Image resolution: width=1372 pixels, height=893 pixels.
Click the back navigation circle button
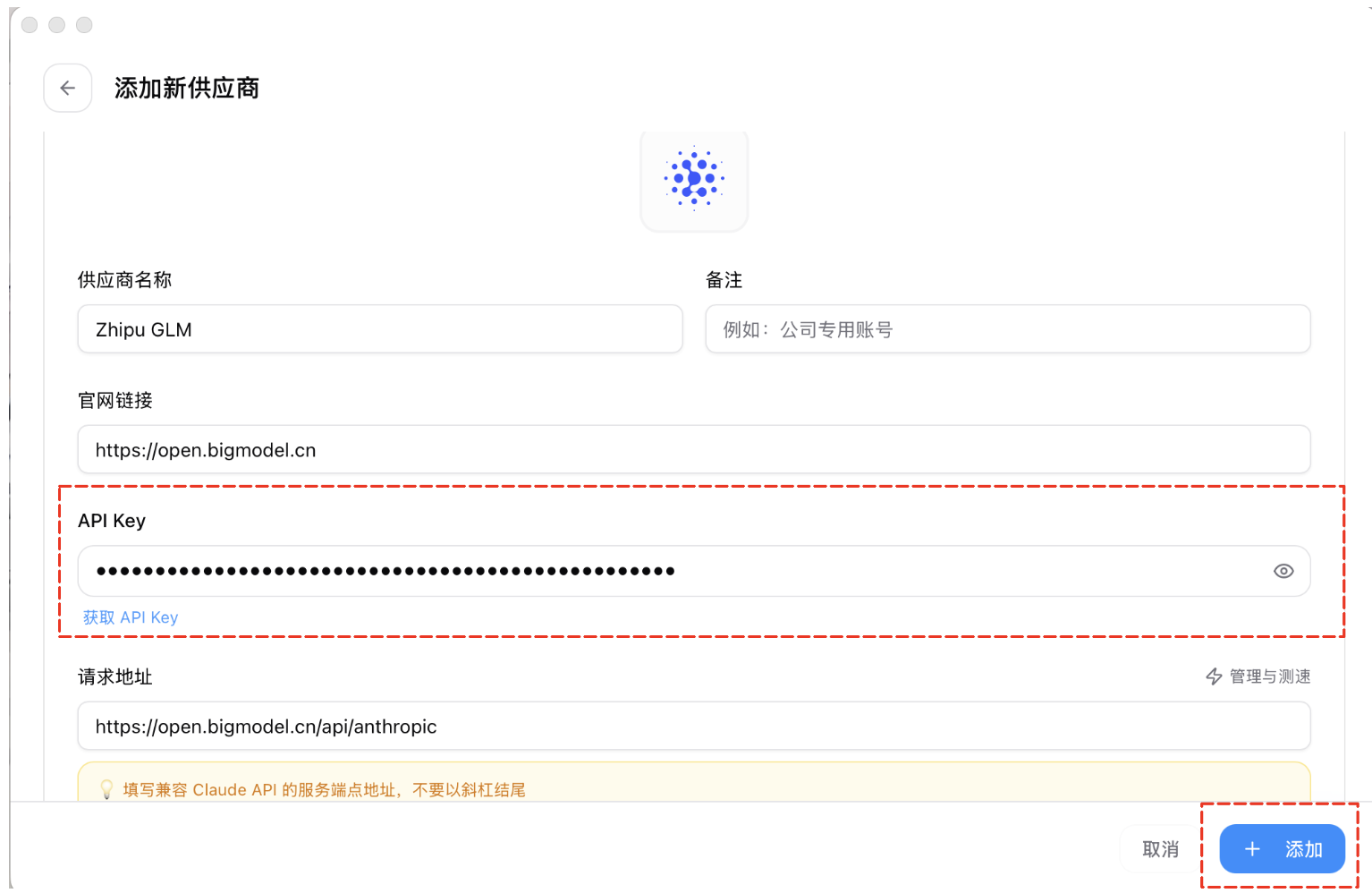(67, 88)
